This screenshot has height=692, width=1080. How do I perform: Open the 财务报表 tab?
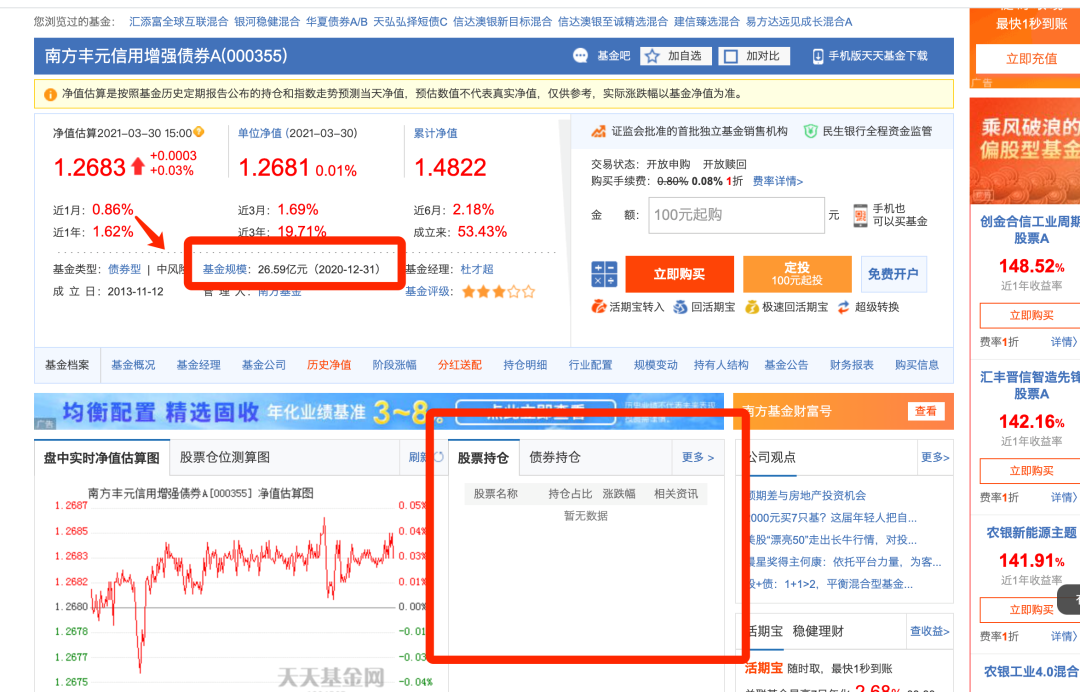pos(851,365)
